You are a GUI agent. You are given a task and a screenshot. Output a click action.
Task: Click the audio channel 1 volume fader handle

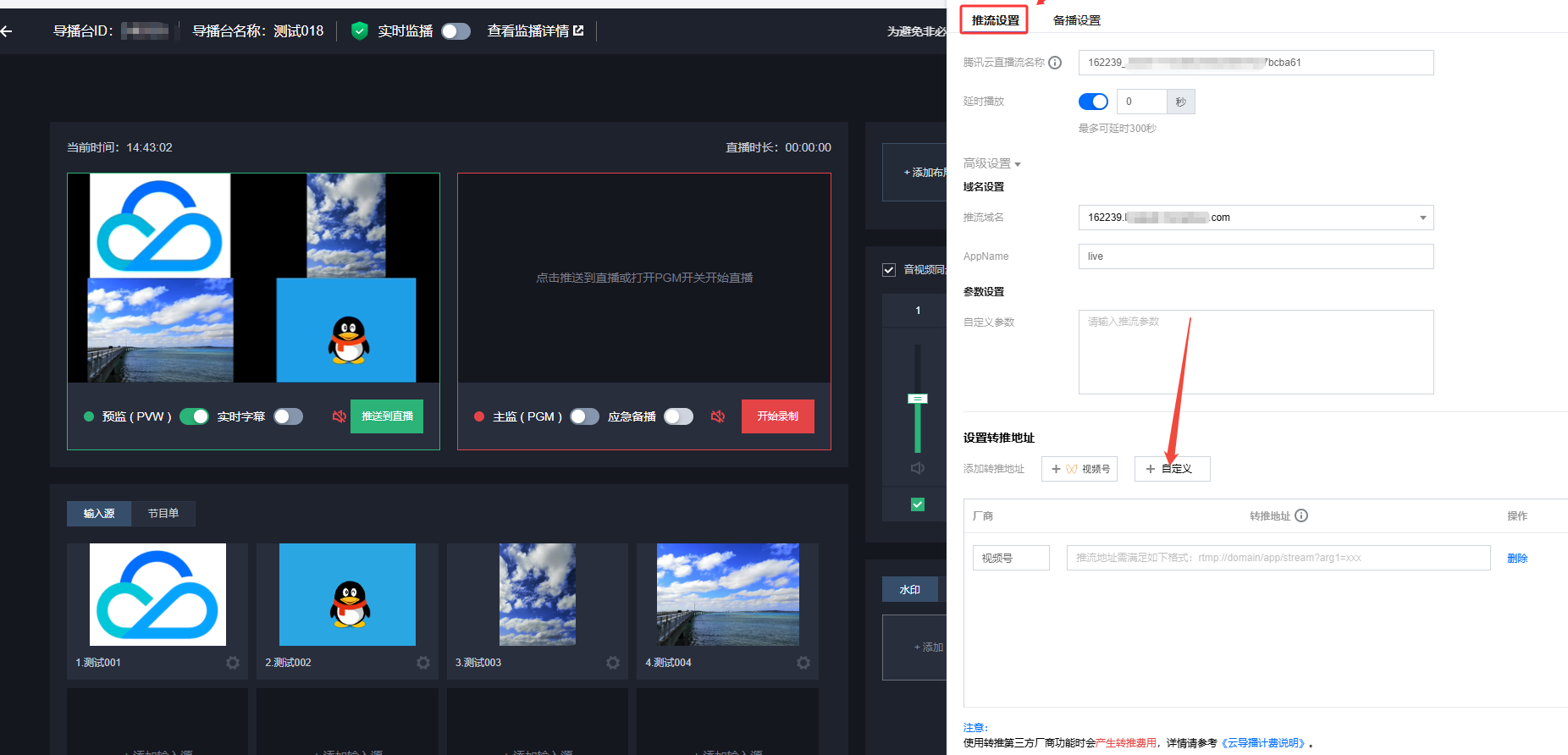[x=918, y=399]
